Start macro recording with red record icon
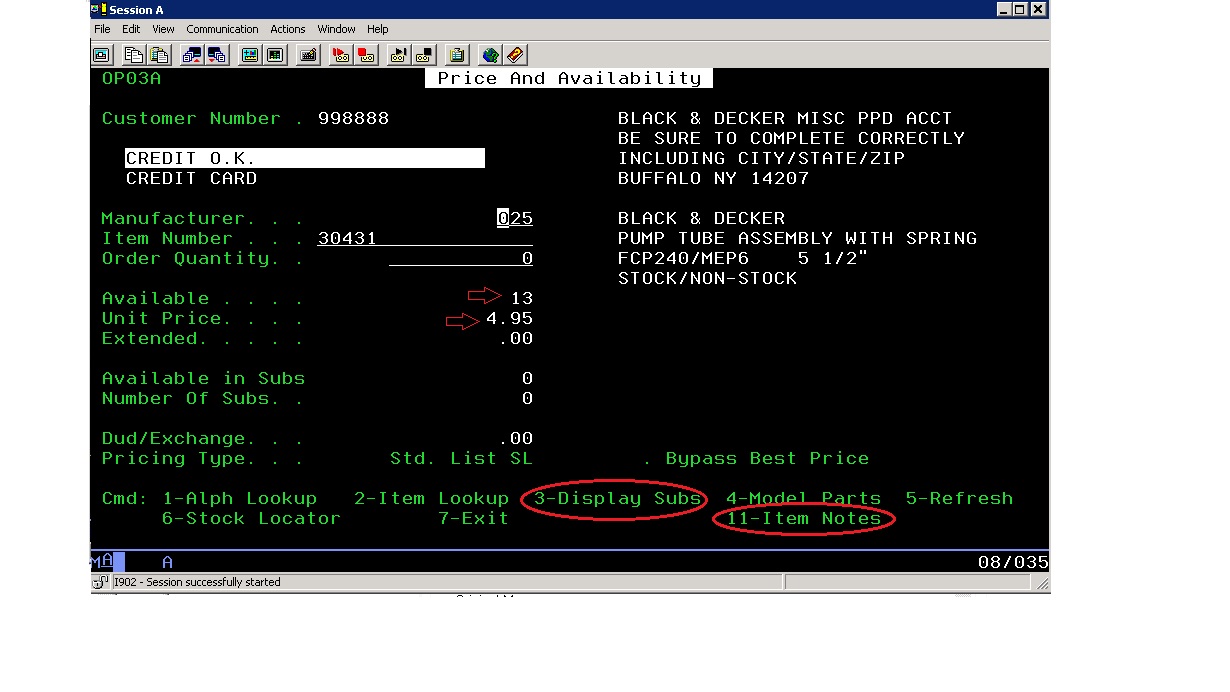This screenshot has height=692, width=1230. click(x=342, y=55)
